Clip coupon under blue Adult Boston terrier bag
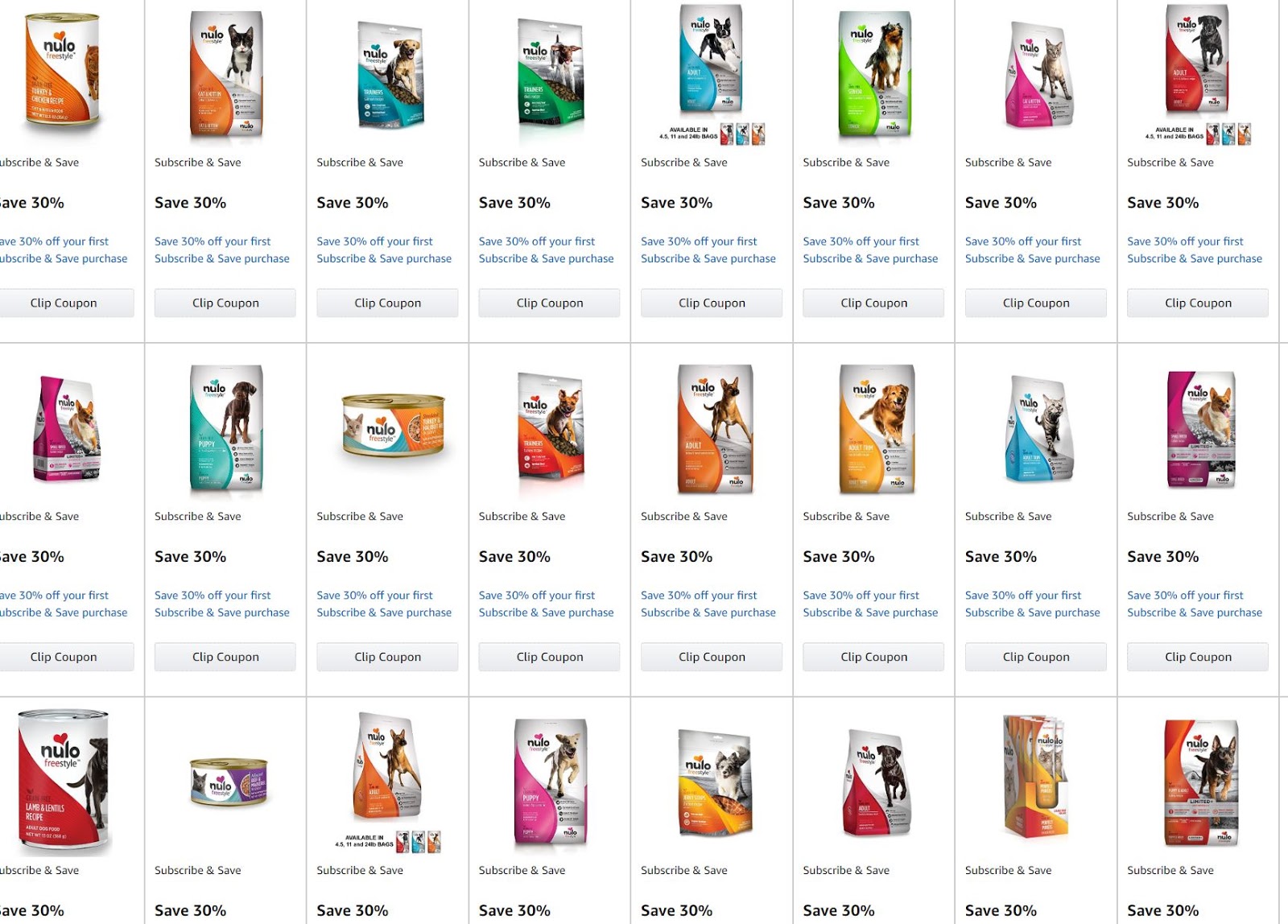The width and height of the screenshot is (1288, 924). click(x=712, y=303)
